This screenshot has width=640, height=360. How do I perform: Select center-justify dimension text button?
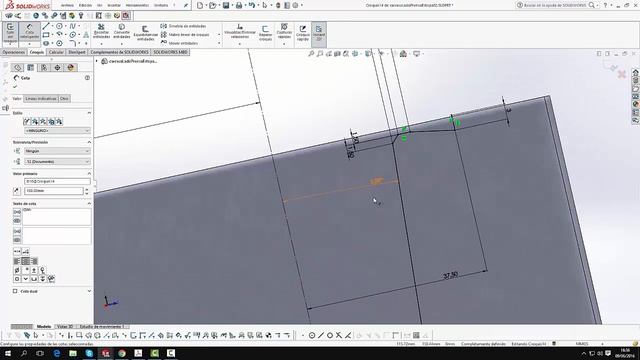click(26, 261)
